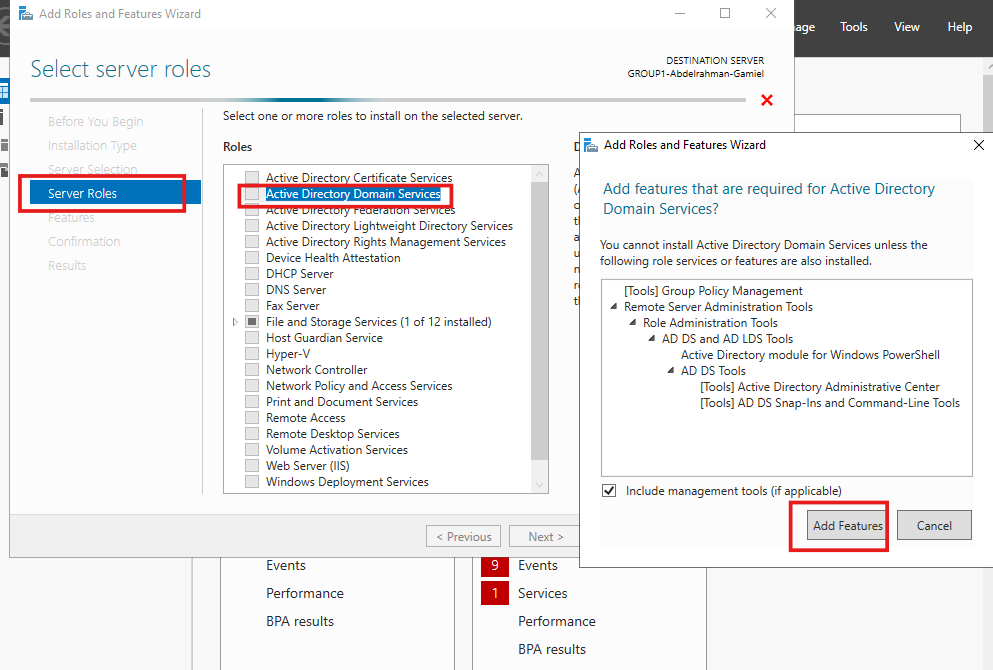
Task: Enable Print and Document Services checkbox
Action: click(252, 402)
